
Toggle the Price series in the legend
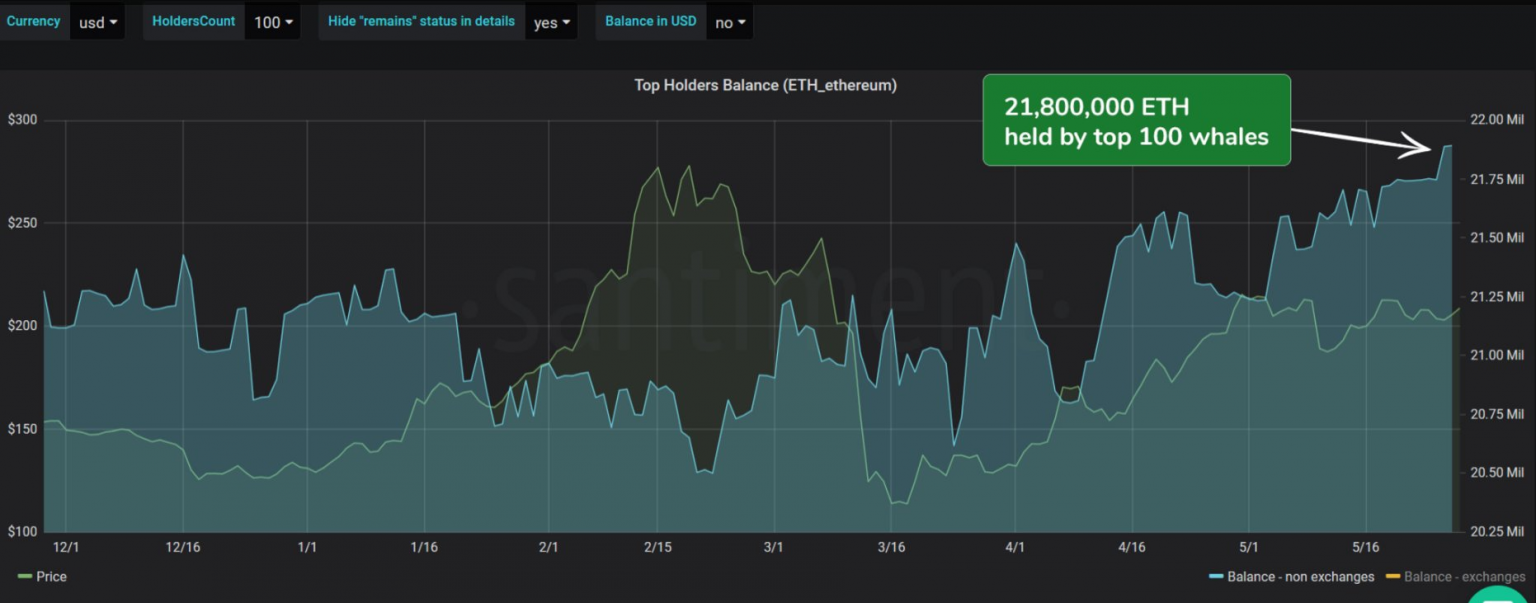pyautogui.click(x=51, y=576)
